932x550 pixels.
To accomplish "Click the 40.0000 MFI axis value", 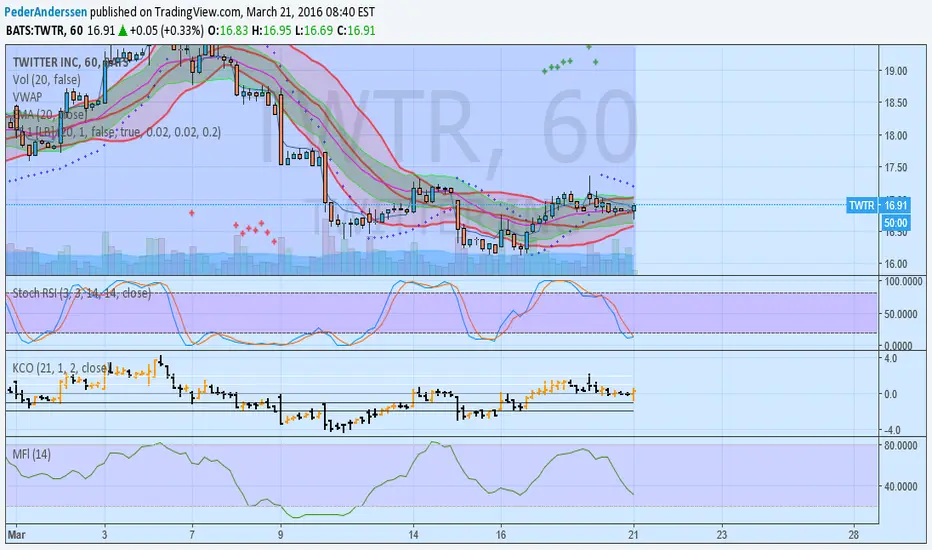I will [x=901, y=486].
